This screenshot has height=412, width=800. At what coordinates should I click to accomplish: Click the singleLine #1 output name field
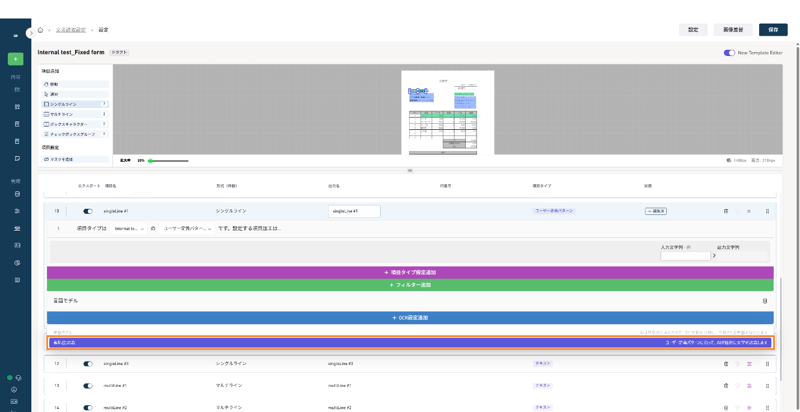coord(354,211)
